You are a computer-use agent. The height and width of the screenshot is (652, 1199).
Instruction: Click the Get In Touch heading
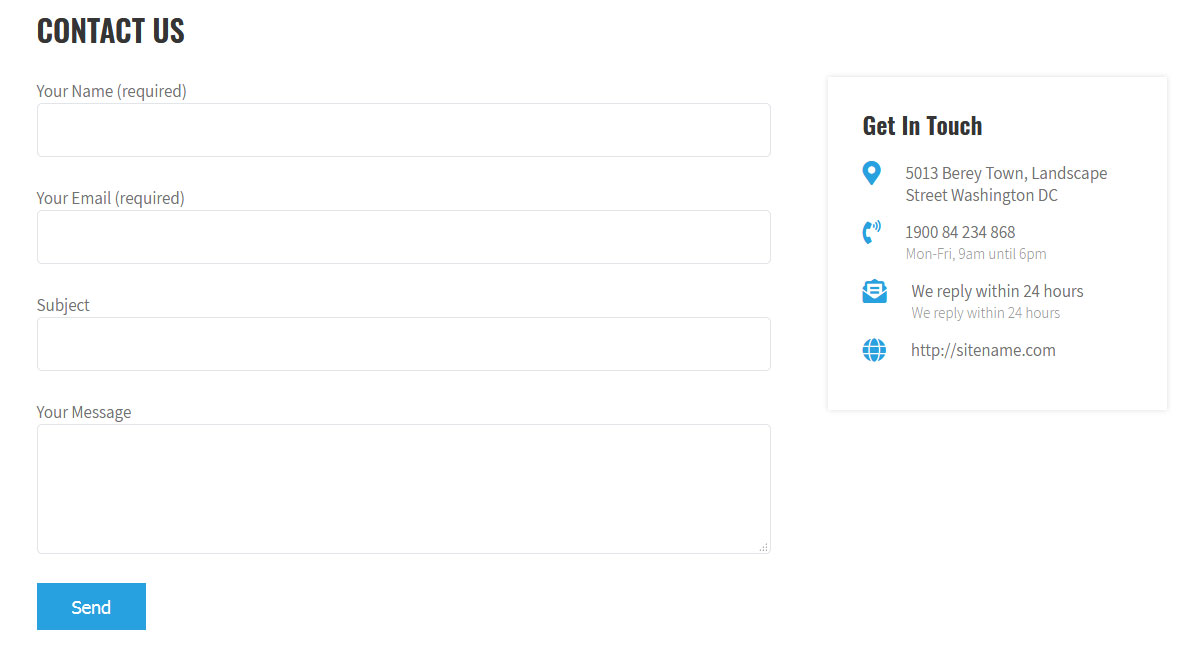tap(922, 125)
